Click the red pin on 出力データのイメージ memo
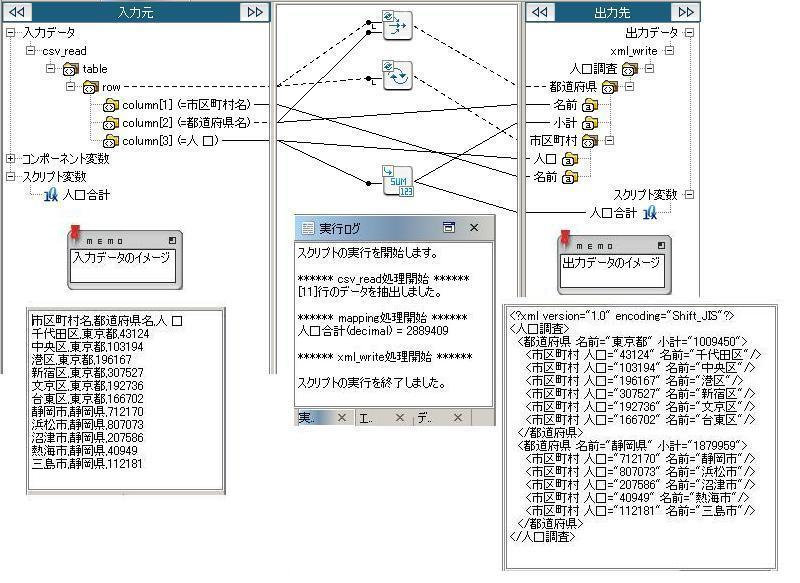 pos(565,238)
